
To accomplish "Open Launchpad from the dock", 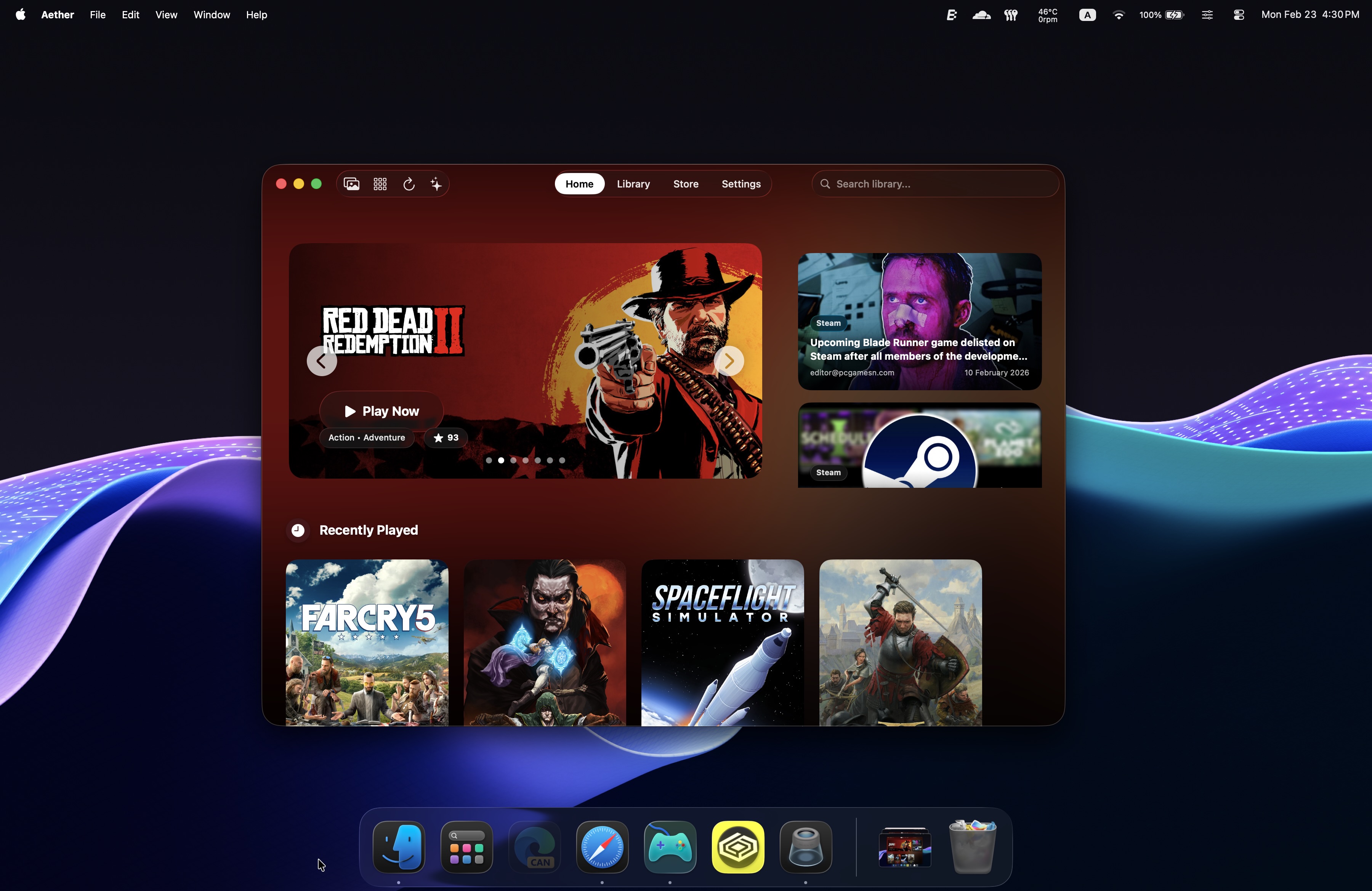I will pyautogui.click(x=466, y=847).
